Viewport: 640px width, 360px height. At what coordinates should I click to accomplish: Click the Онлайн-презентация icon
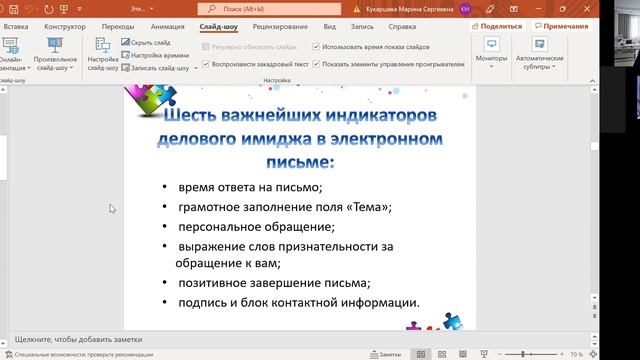tap(10, 46)
